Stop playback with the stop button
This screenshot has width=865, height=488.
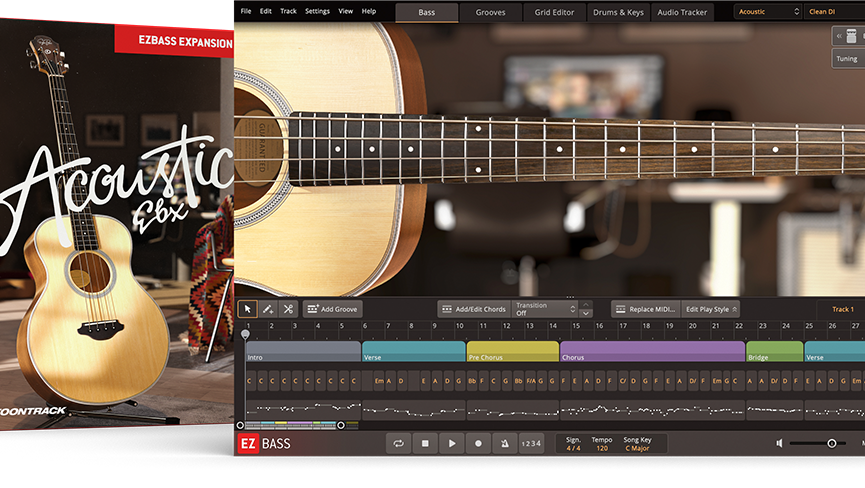pyautogui.click(x=425, y=443)
